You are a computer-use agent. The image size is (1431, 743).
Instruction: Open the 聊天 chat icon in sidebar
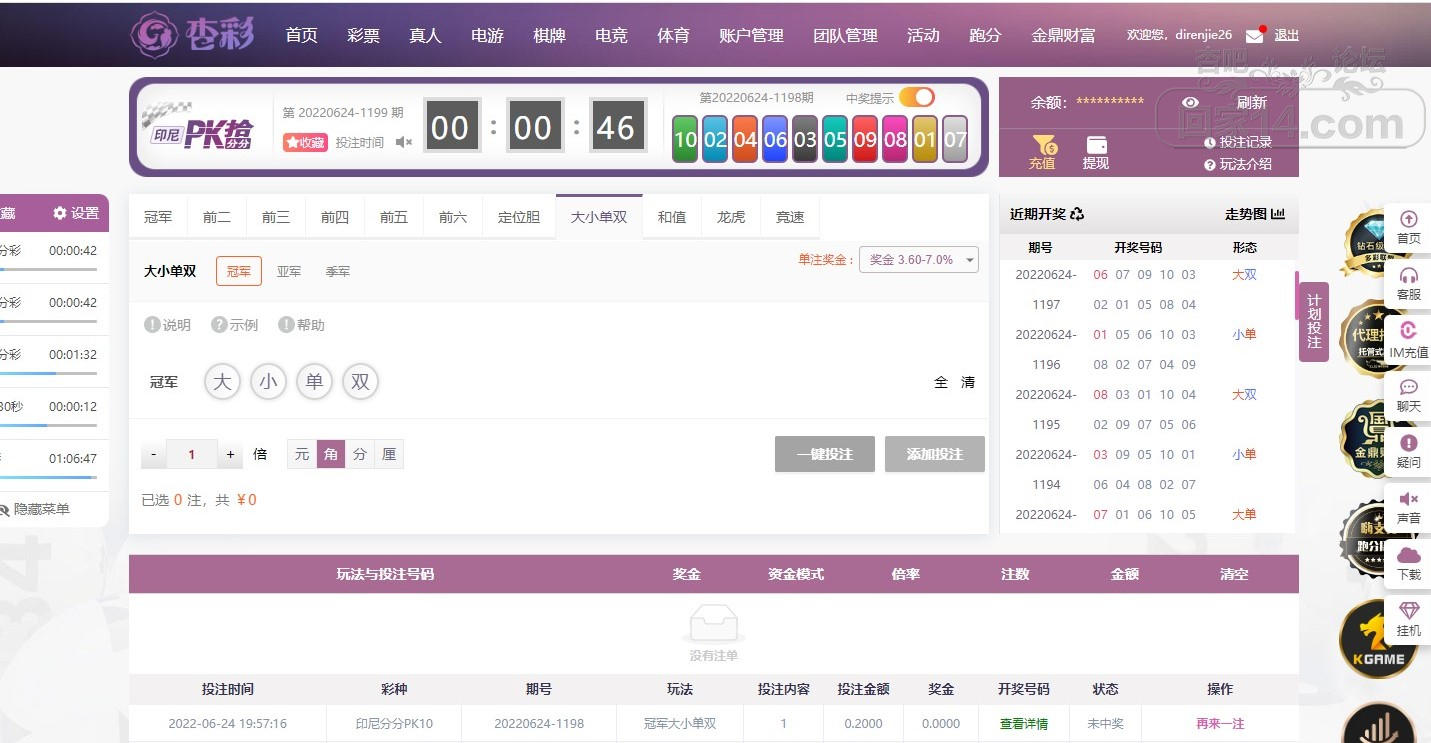point(1409,387)
